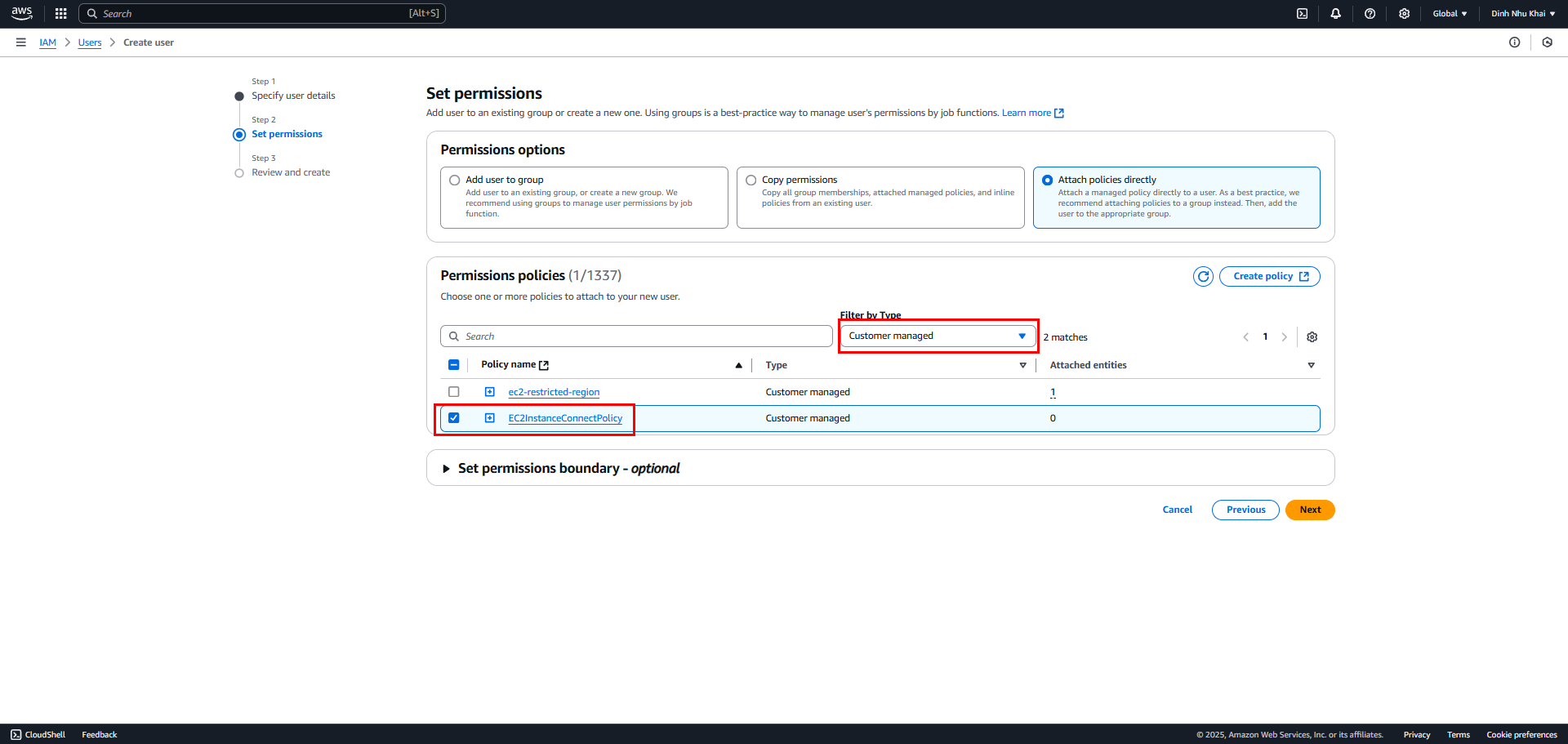
Task: Open the Global region dropdown
Action: click(1450, 14)
